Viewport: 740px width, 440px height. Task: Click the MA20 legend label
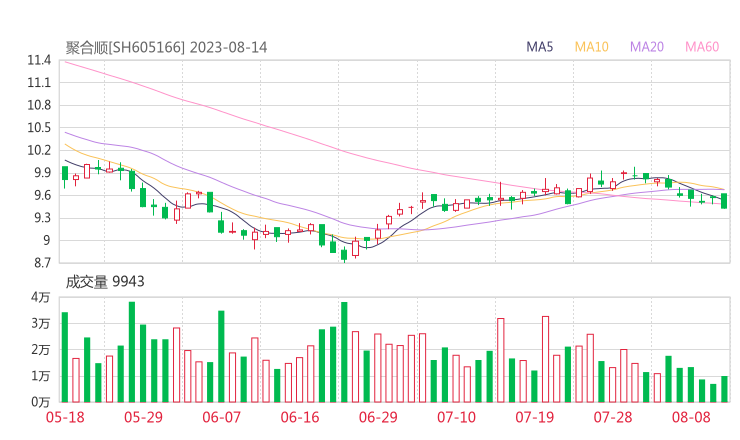click(647, 47)
